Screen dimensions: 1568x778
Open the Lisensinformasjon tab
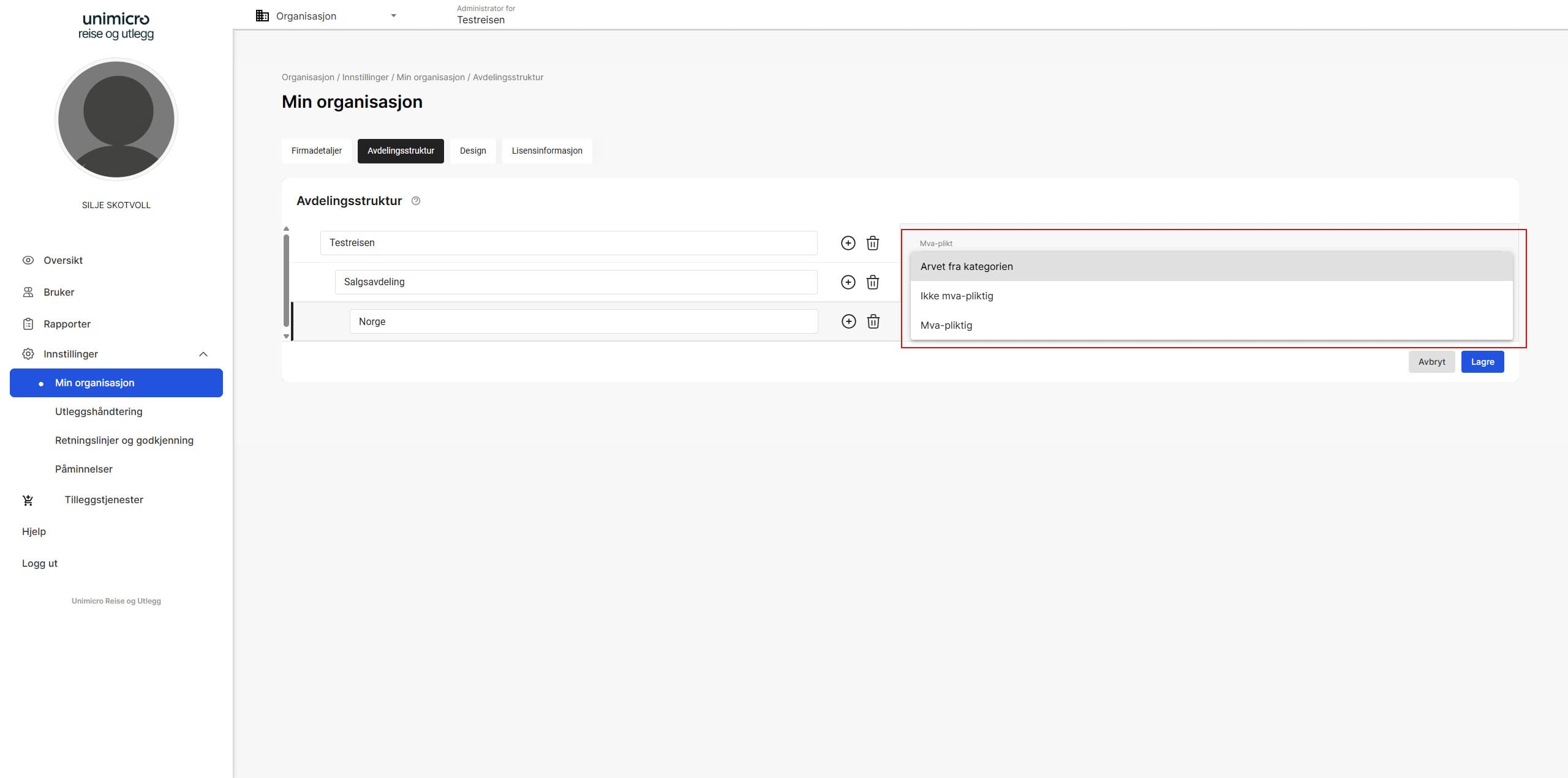pos(547,151)
